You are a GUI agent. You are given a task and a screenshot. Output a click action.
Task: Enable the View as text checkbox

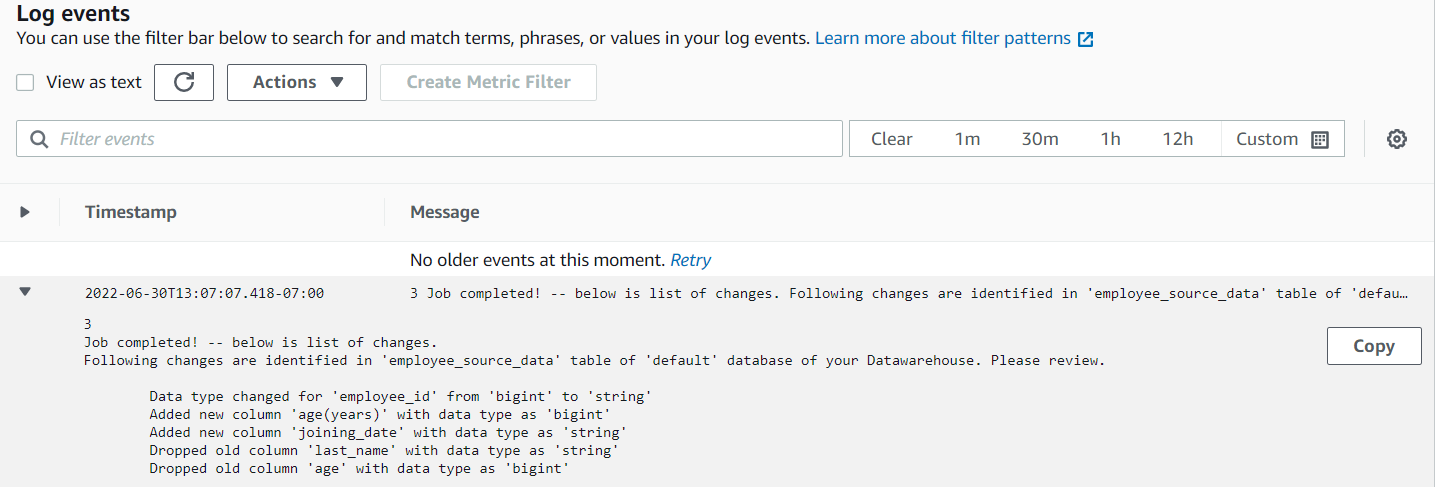coord(26,82)
